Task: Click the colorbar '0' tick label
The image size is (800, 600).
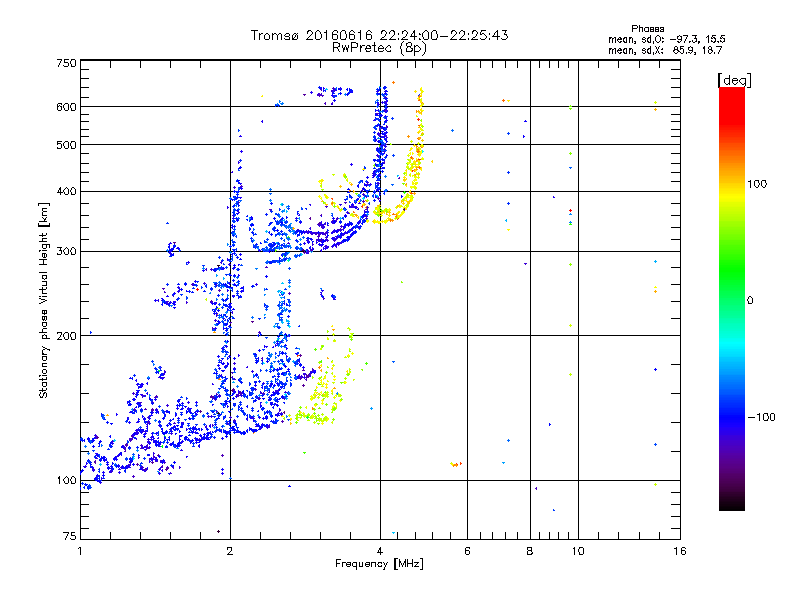Action: click(x=750, y=301)
